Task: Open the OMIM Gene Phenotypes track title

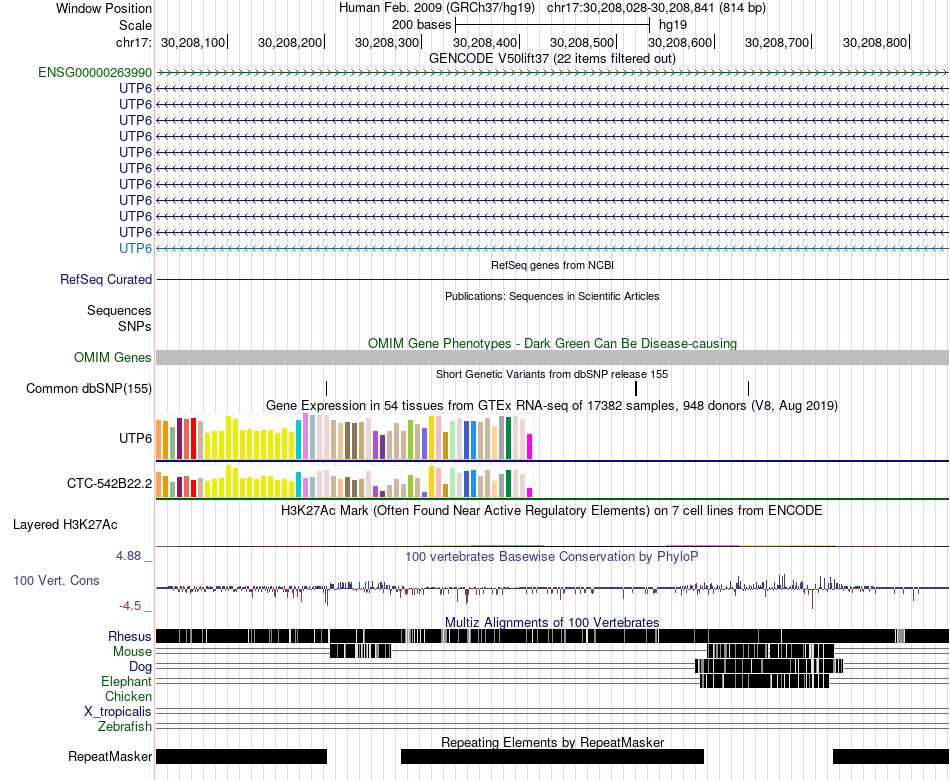Action: (x=552, y=343)
